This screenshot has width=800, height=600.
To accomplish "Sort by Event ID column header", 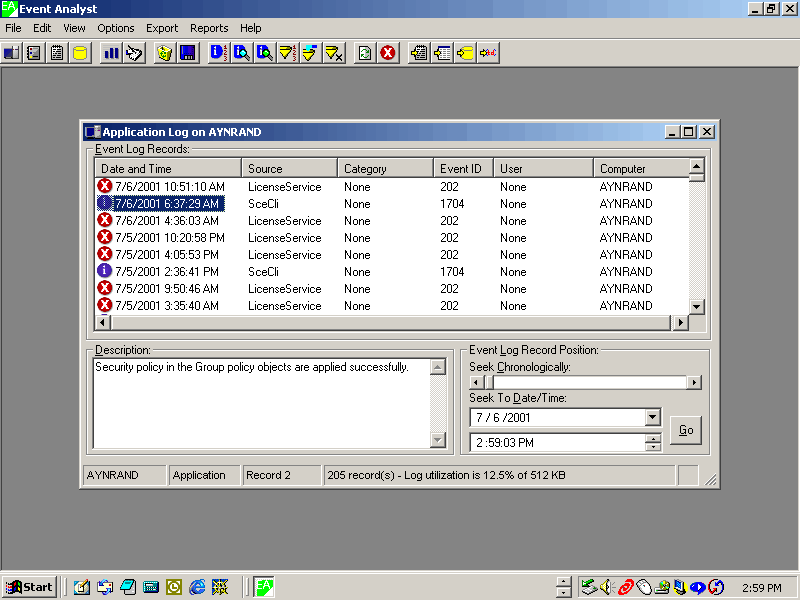I will tap(463, 168).
